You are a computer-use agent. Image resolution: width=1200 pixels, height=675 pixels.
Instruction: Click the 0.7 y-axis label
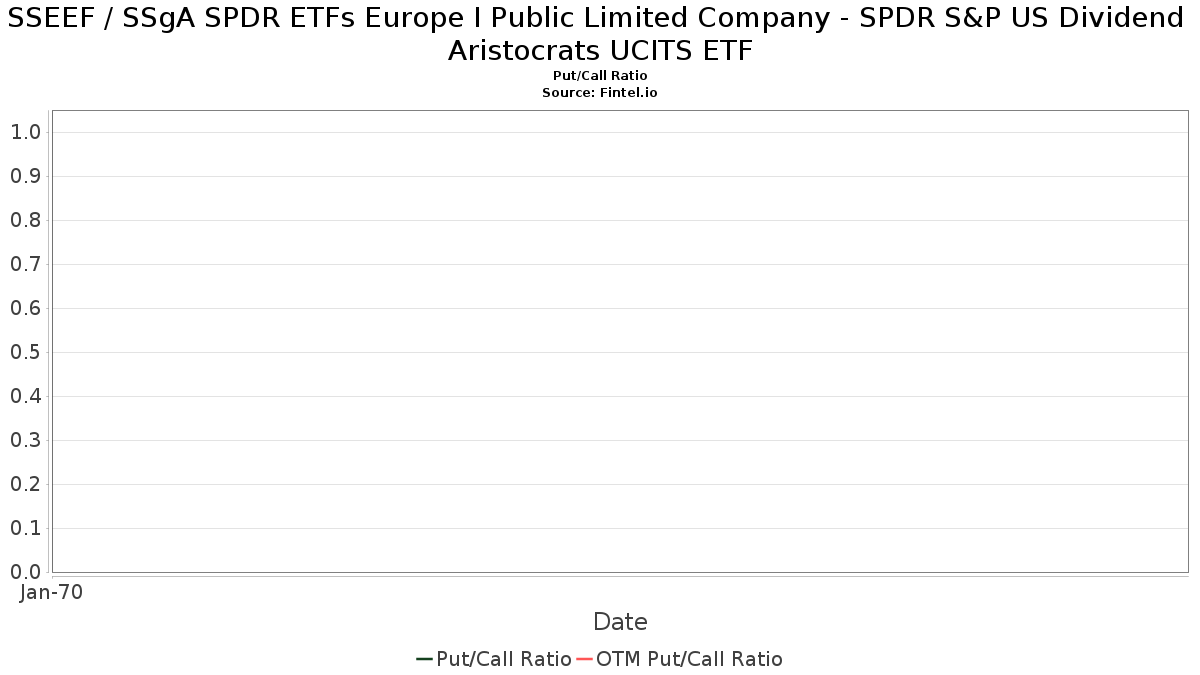tap(25, 264)
